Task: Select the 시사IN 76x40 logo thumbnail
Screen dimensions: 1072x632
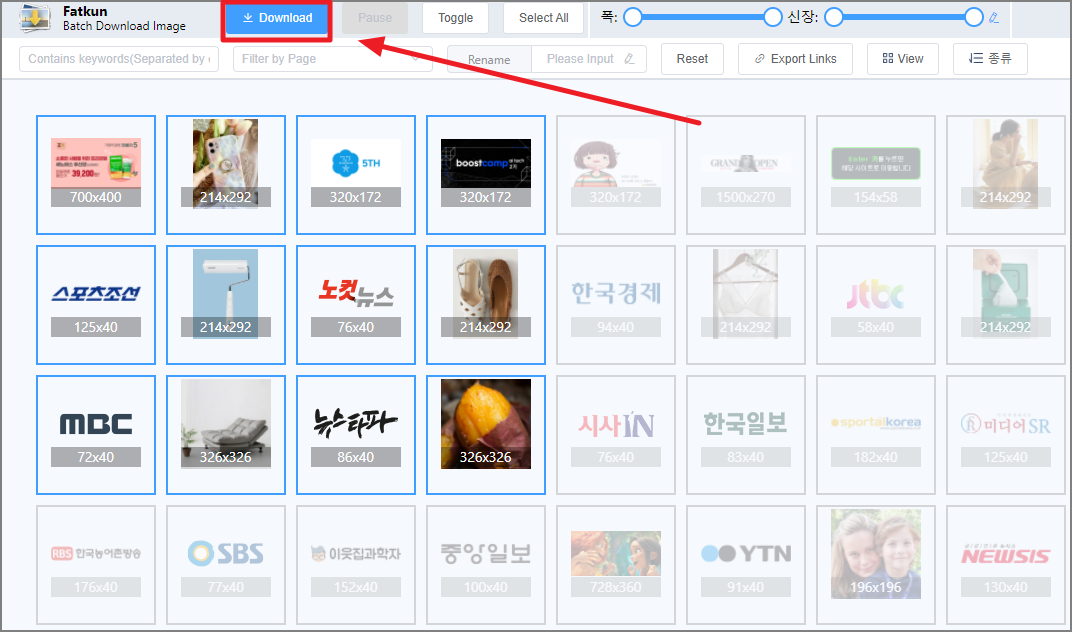Action: pyautogui.click(x=615, y=435)
